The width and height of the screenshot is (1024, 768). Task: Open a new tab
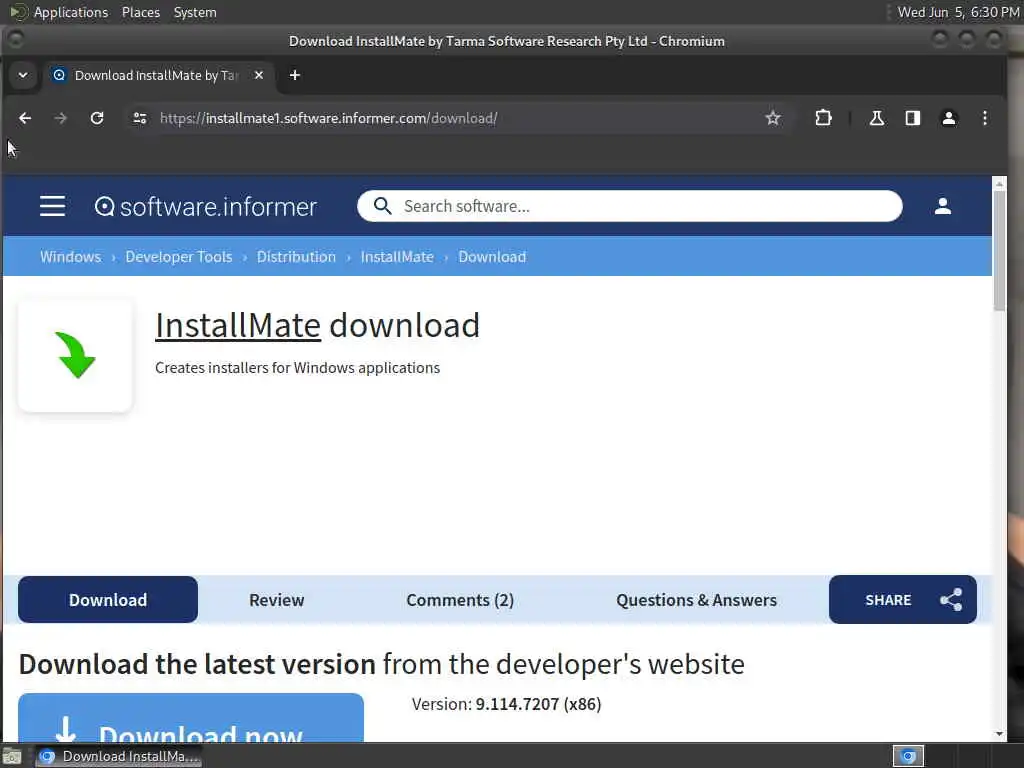point(295,75)
